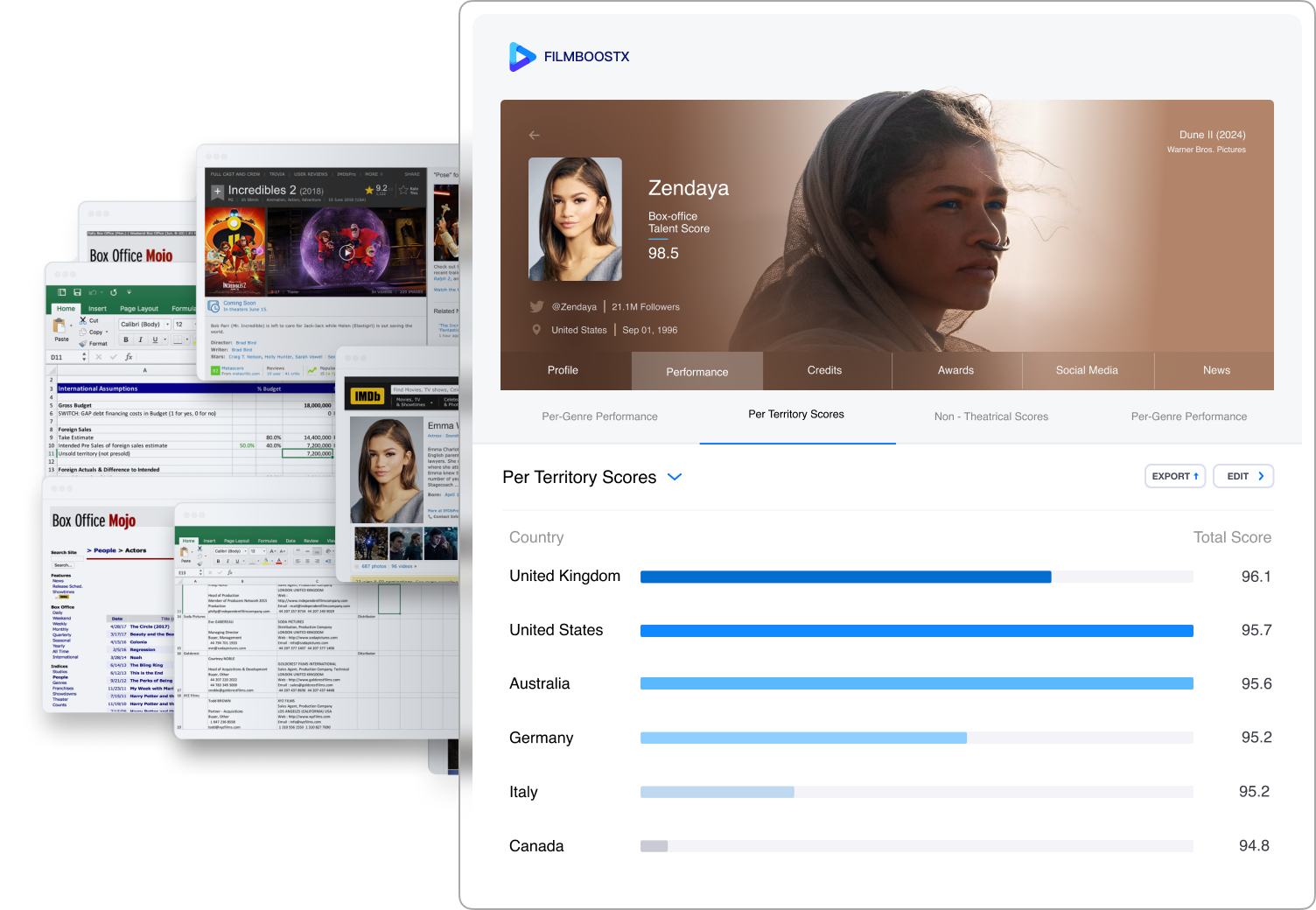Click the Save icon in the Excel title bar
Viewport: 1316px width, 910px height.
click(77, 292)
